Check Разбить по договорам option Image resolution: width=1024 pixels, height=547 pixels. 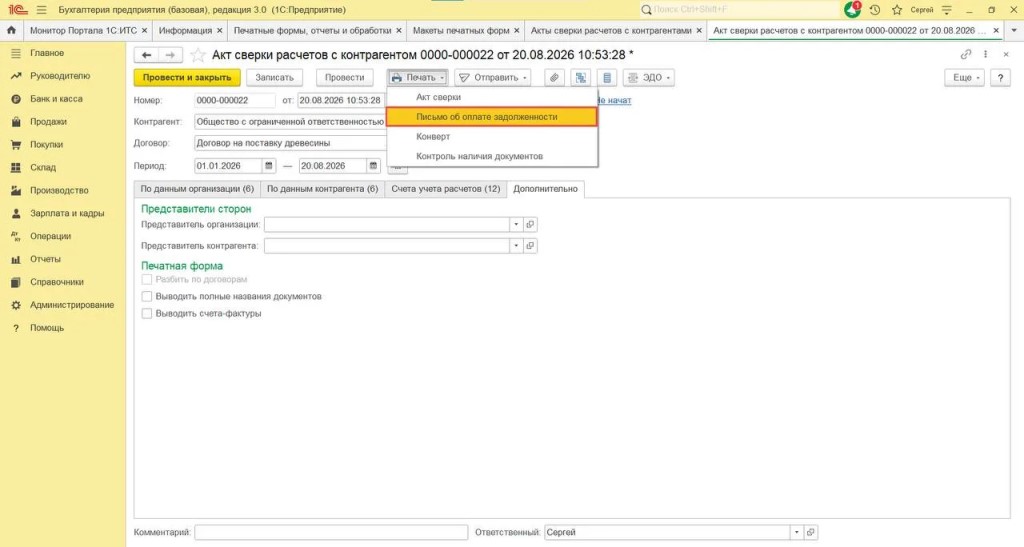click(147, 279)
